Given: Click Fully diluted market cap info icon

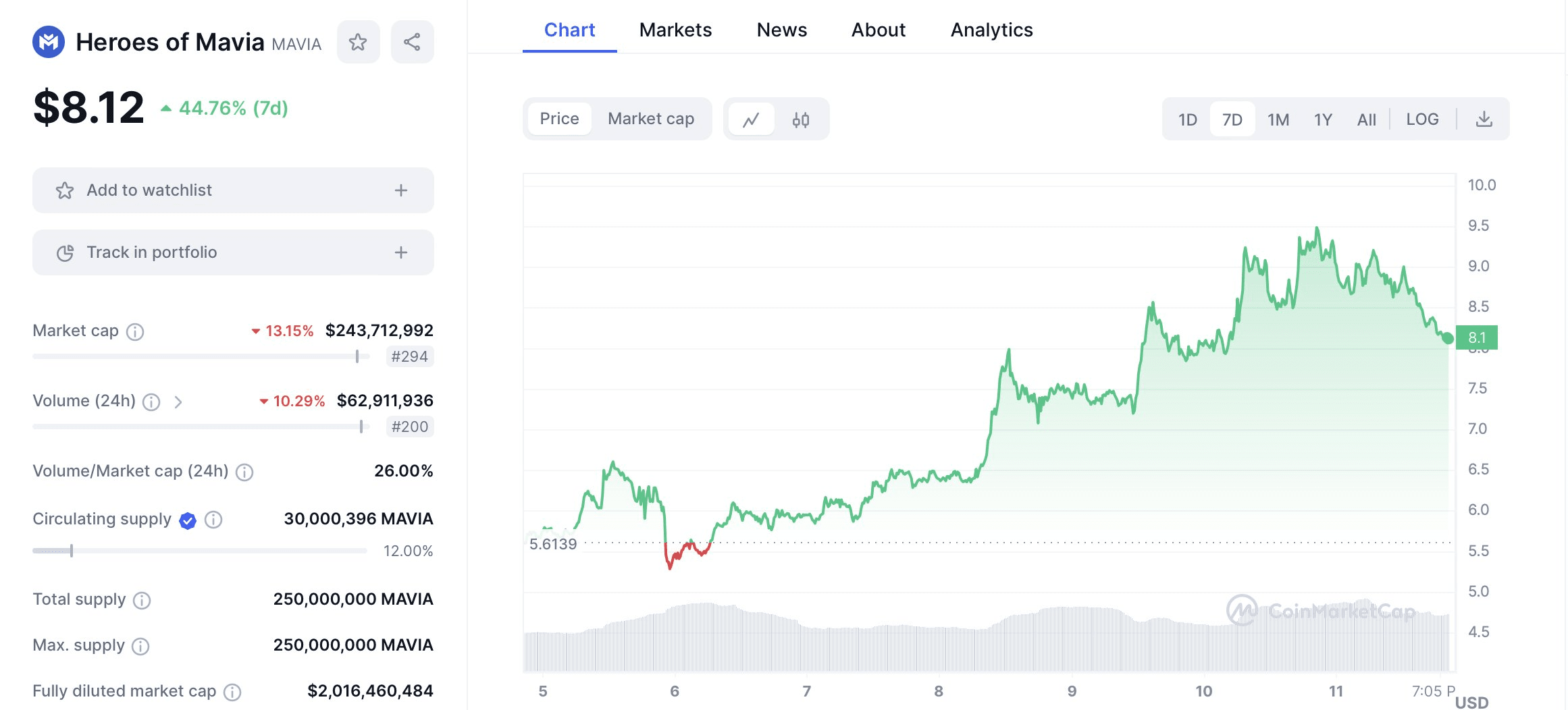Looking at the screenshot, I should pos(232,692).
